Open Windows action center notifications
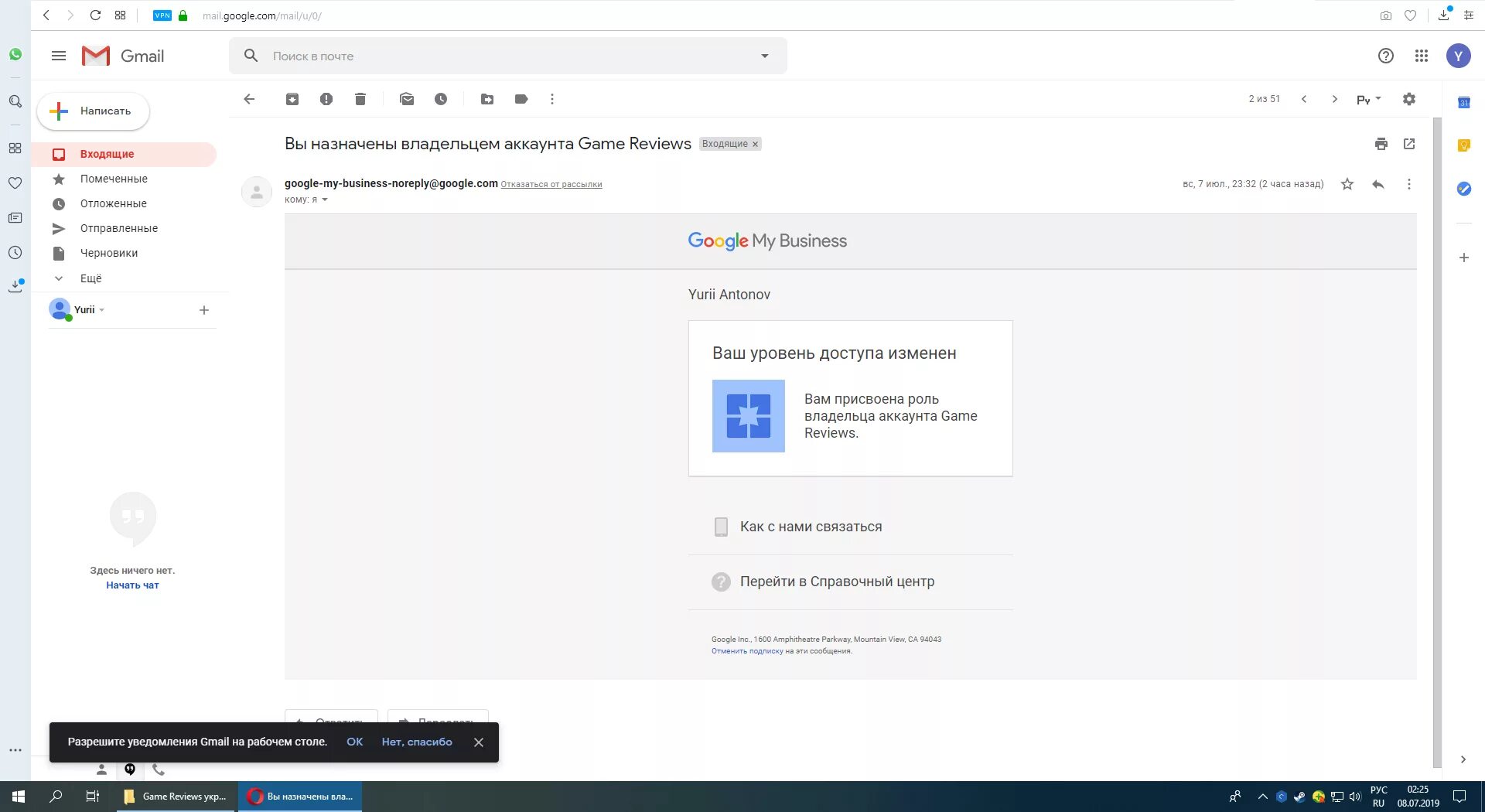1485x812 pixels. (1459, 797)
